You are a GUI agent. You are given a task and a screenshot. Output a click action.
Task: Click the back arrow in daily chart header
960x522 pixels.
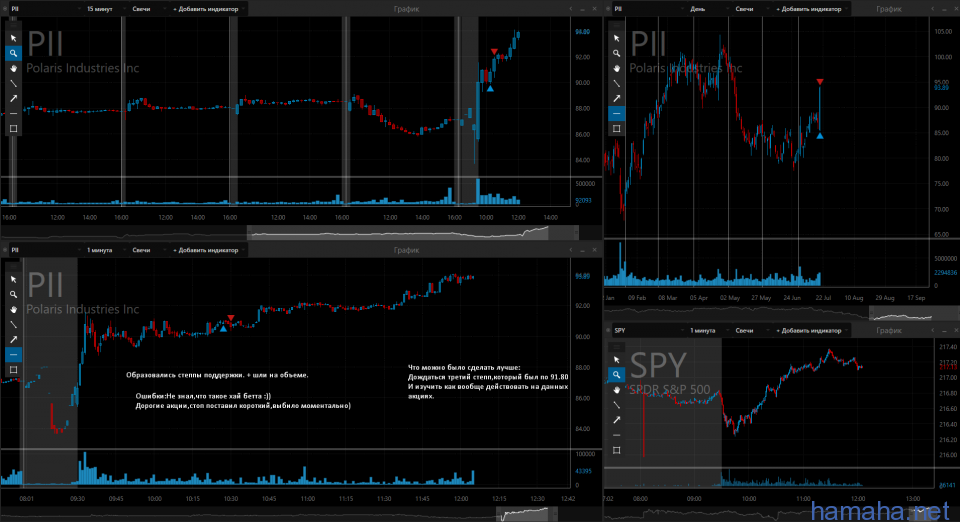click(x=932, y=9)
